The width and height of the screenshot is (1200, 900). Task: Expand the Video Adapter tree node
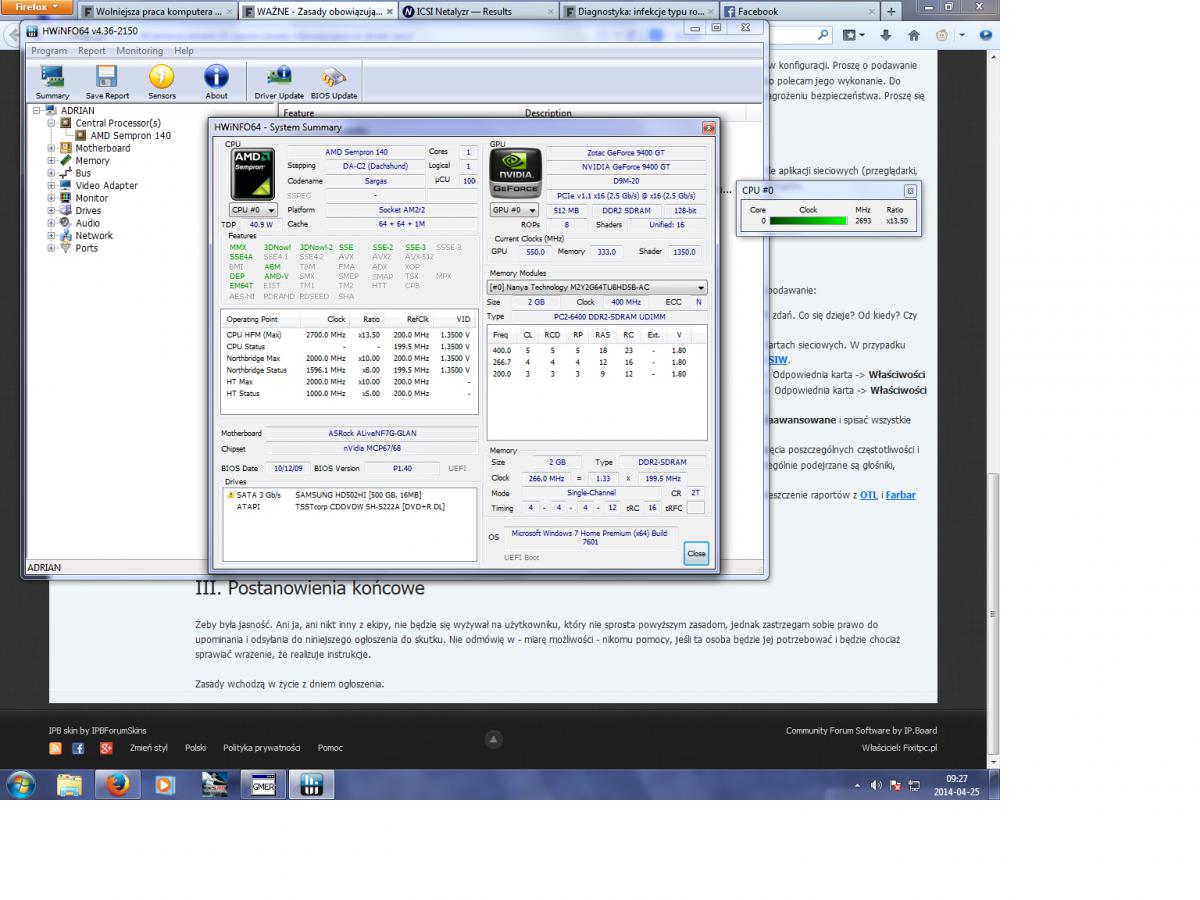pyautogui.click(x=52, y=185)
